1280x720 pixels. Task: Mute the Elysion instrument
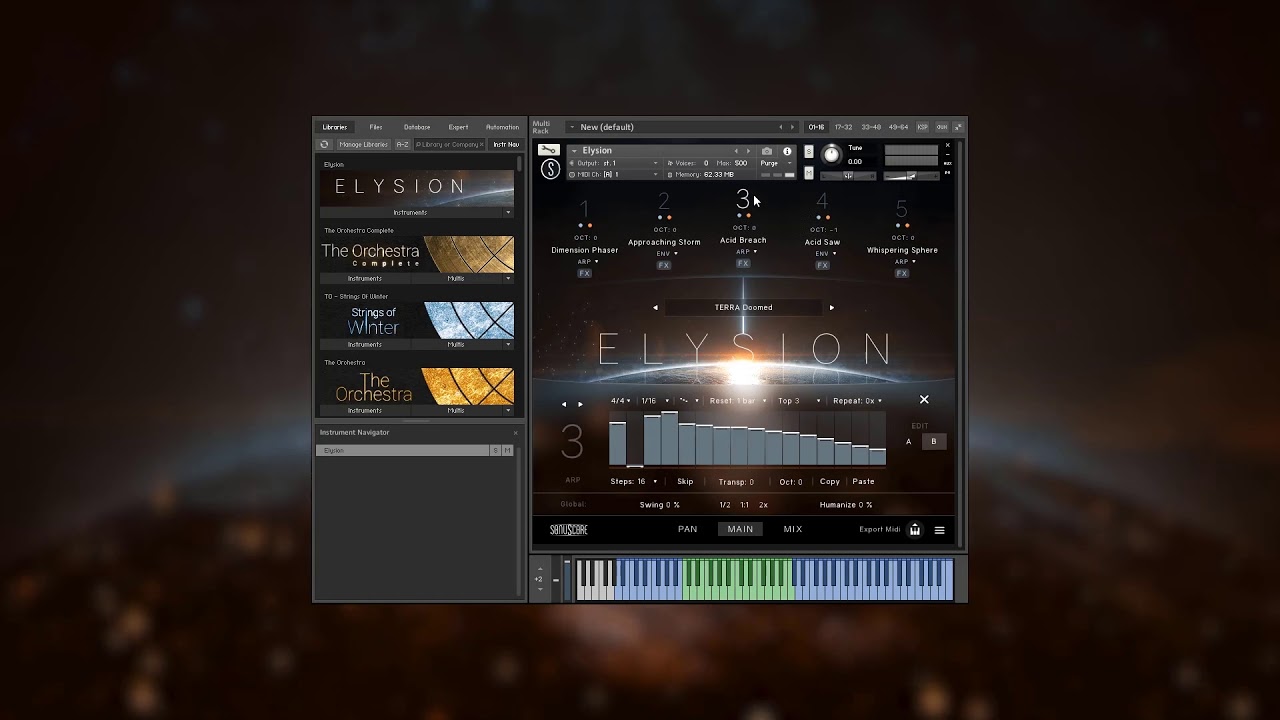tap(809, 172)
